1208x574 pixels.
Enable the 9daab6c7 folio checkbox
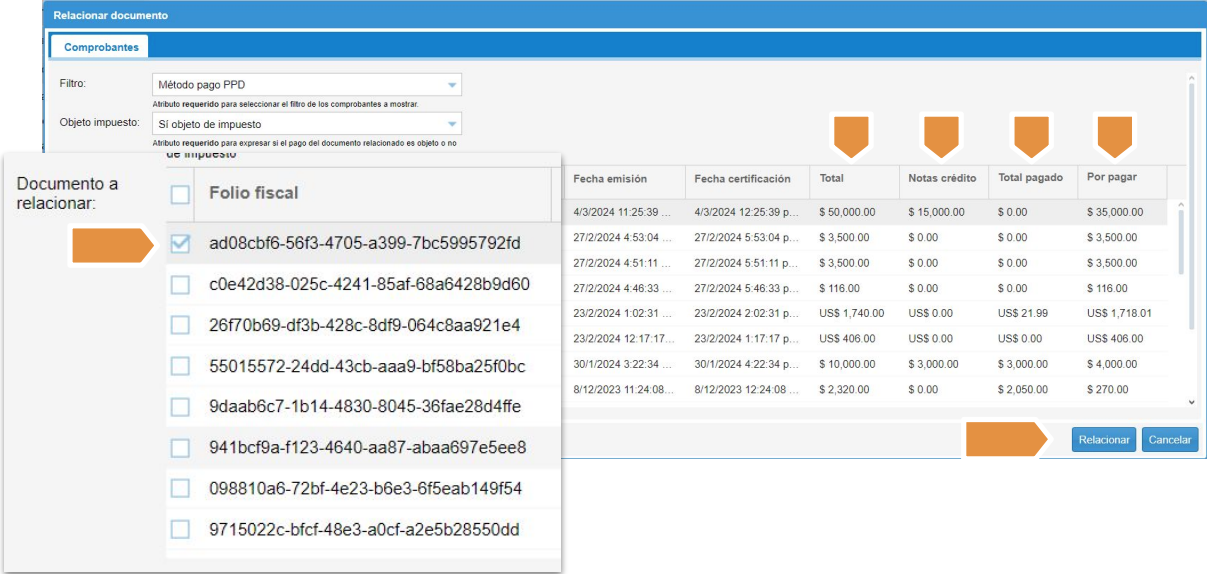point(180,407)
